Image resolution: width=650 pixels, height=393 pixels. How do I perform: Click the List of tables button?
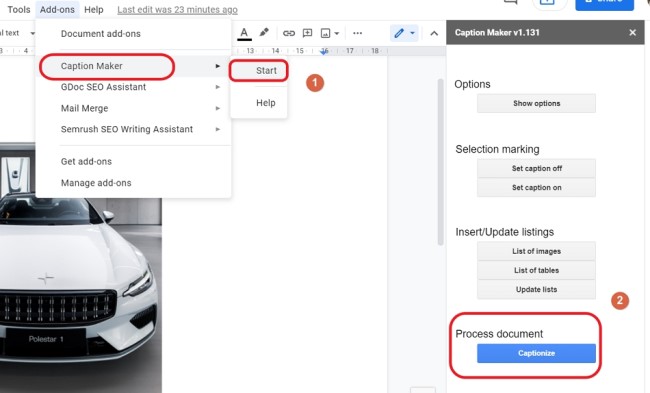pyautogui.click(x=536, y=270)
